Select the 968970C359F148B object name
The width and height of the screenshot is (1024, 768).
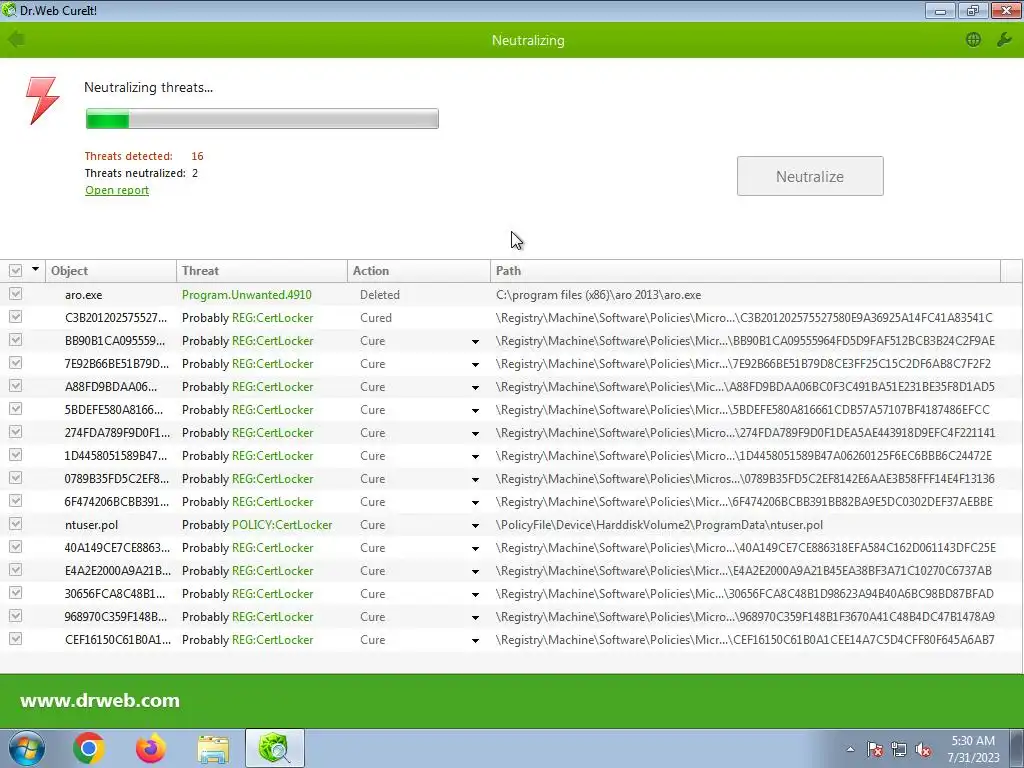116,616
